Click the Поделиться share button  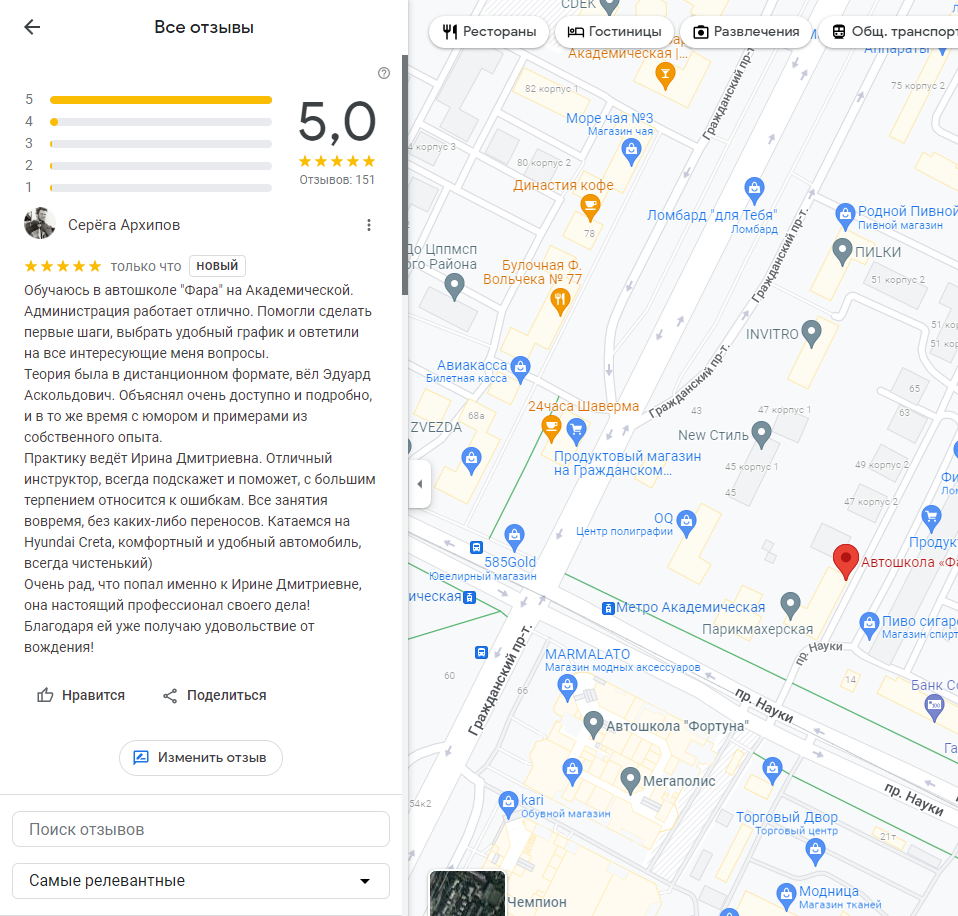click(x=214, y=695)
